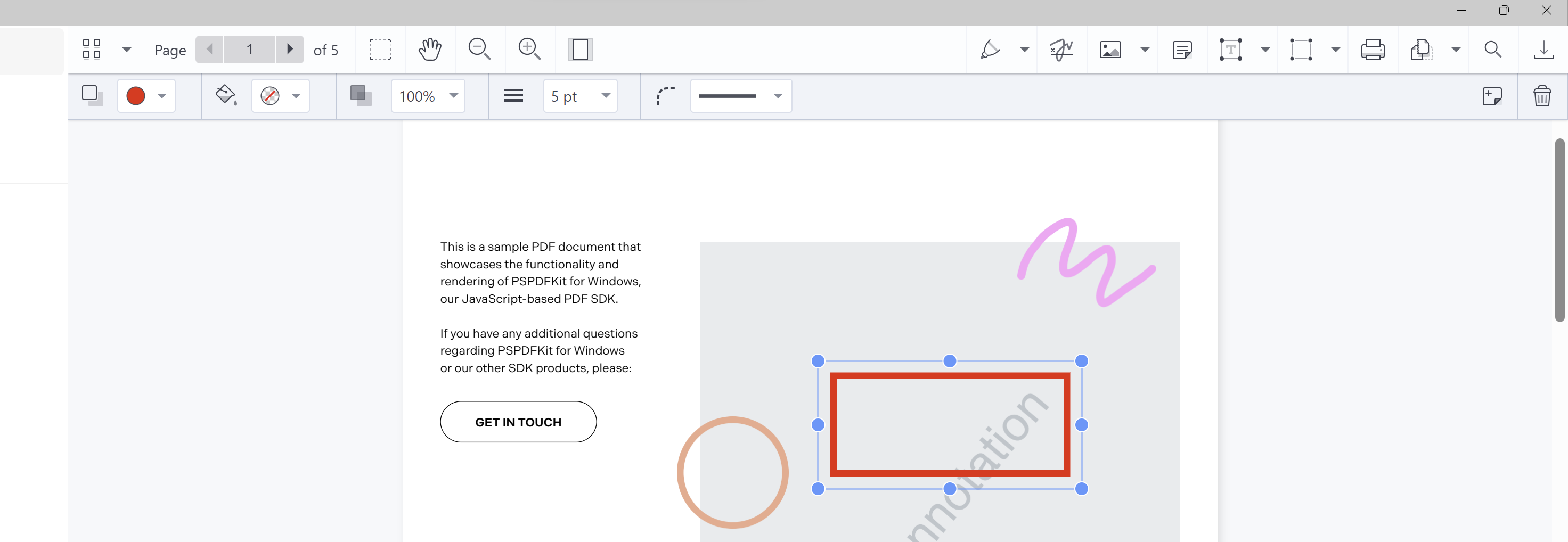
Task: Open the Signature tool
Action: (x=1061, y=50)
